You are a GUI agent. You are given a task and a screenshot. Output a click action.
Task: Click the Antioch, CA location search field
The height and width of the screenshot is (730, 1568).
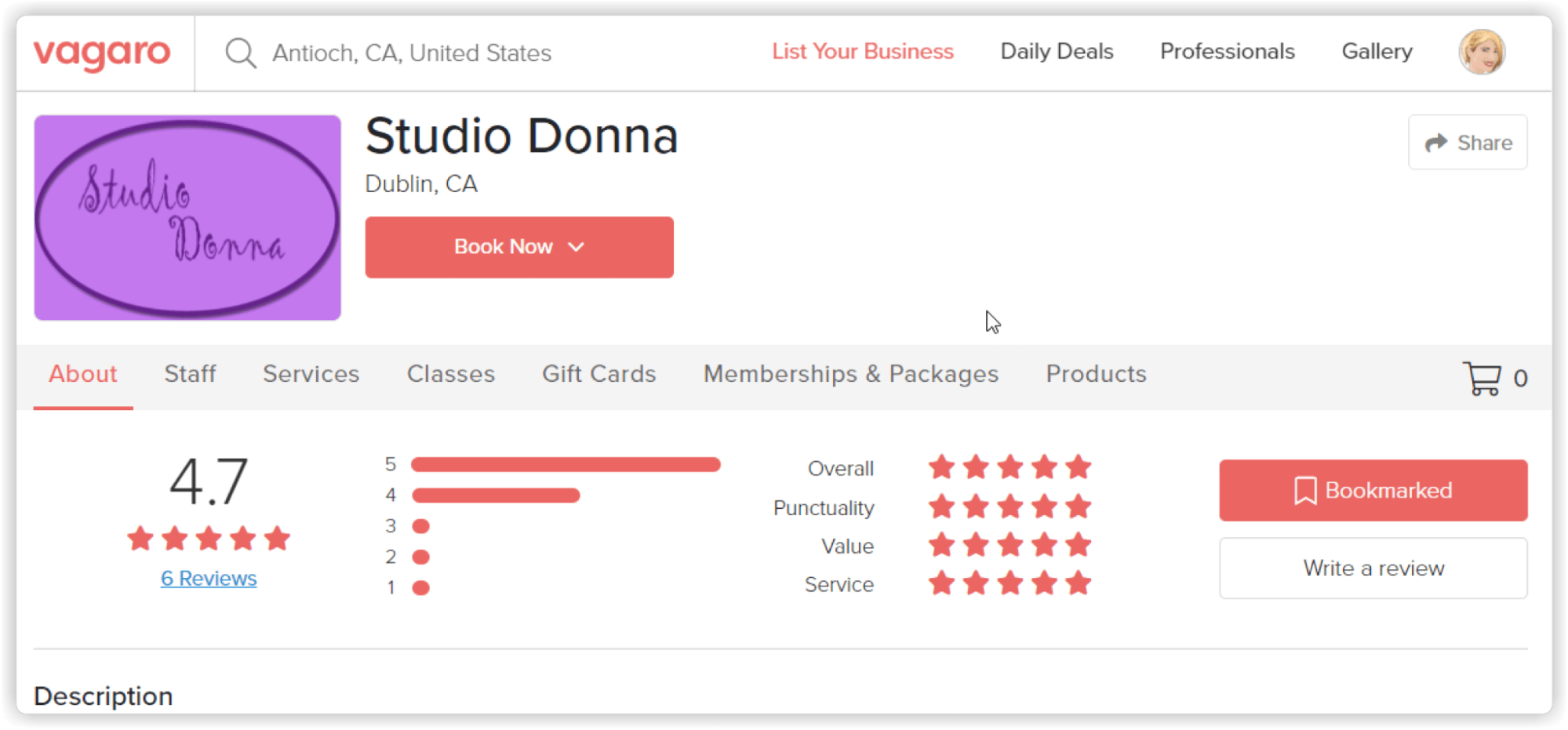click(412, 53)
